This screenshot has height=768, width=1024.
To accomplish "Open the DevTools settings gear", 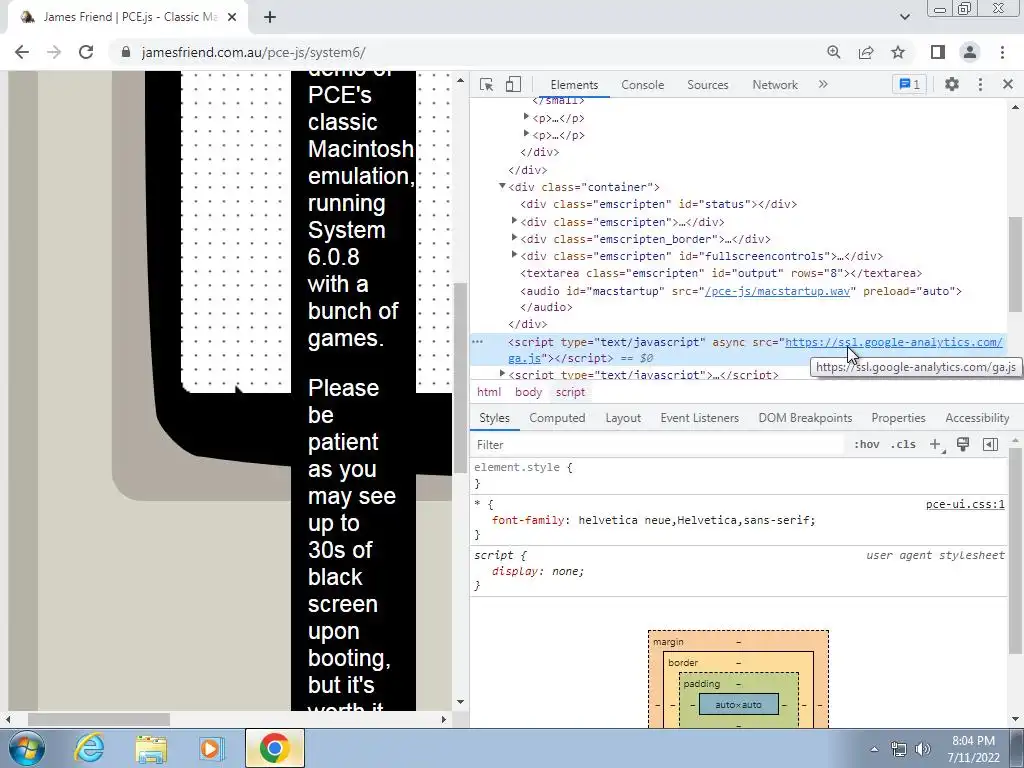I will (952, 84).
